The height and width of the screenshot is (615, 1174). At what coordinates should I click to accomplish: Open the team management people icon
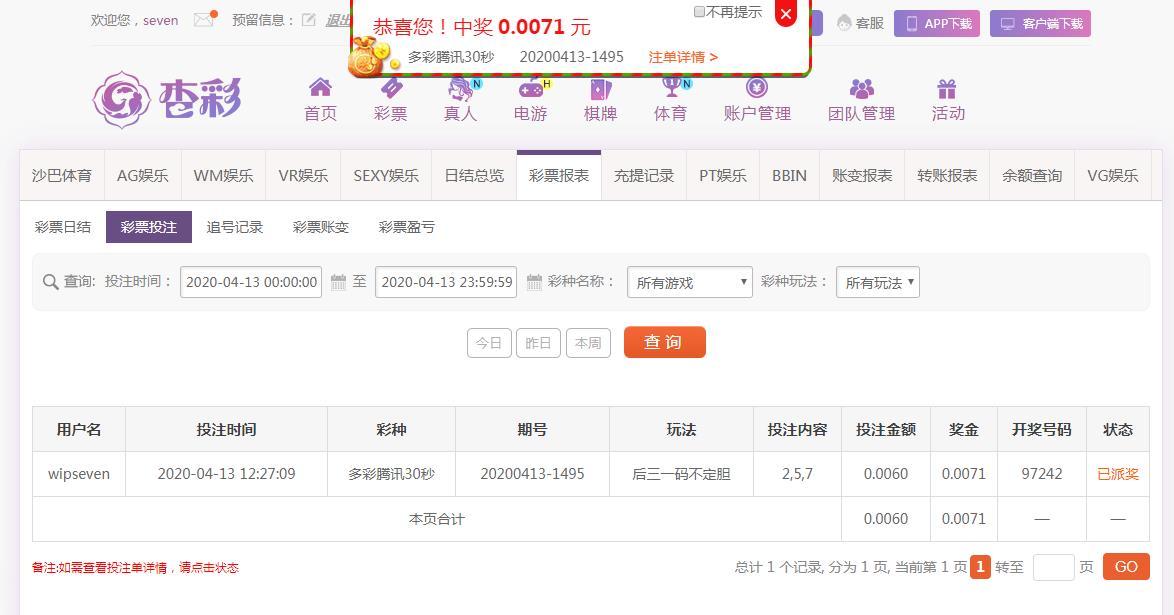(861, 89)
